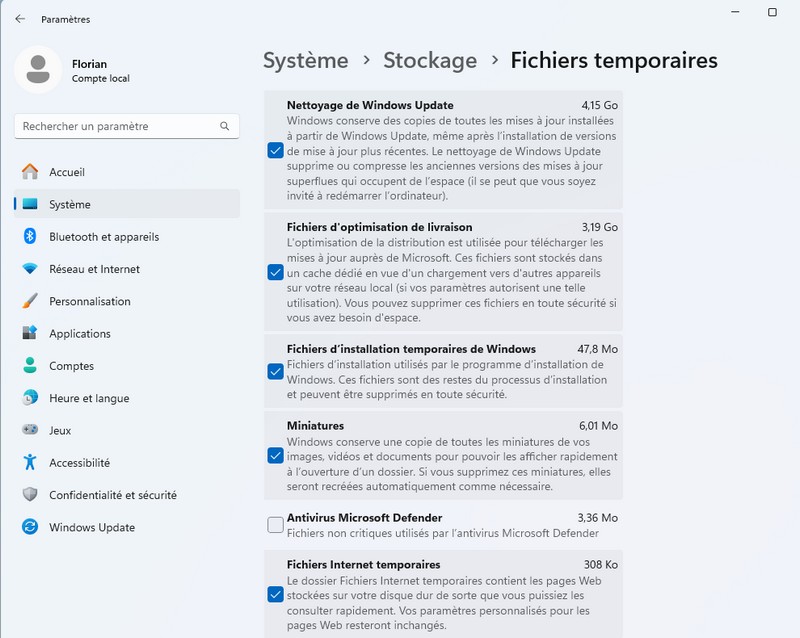The image size is (800, 638).
Task: Click the Bluetooth et appareils icon
Action: (x=30, y=237)
